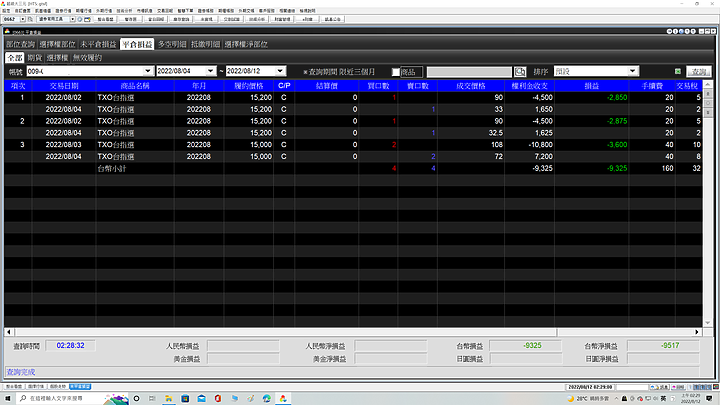Open Office app from the taskbar

[x=218, y=399]
